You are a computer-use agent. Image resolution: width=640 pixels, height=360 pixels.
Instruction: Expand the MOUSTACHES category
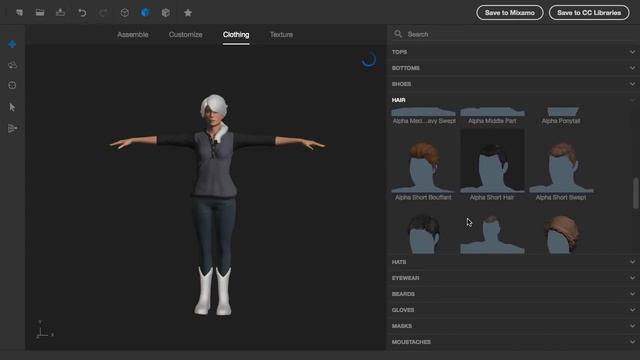[513, 342]
